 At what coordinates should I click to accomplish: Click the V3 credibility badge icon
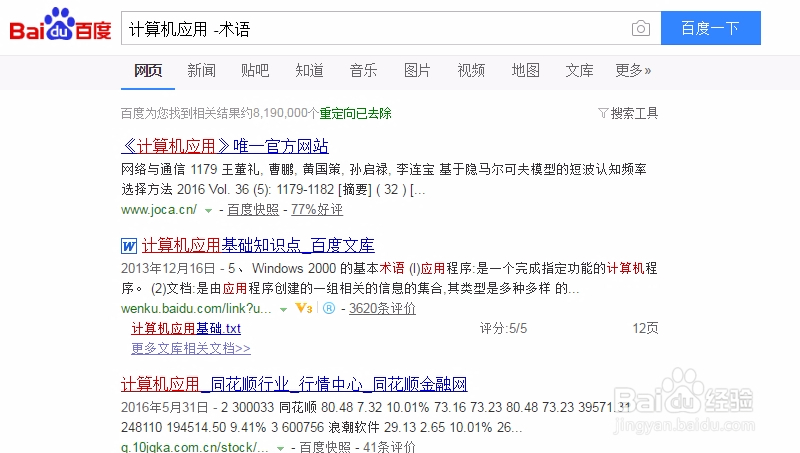[x=304, y=308]
